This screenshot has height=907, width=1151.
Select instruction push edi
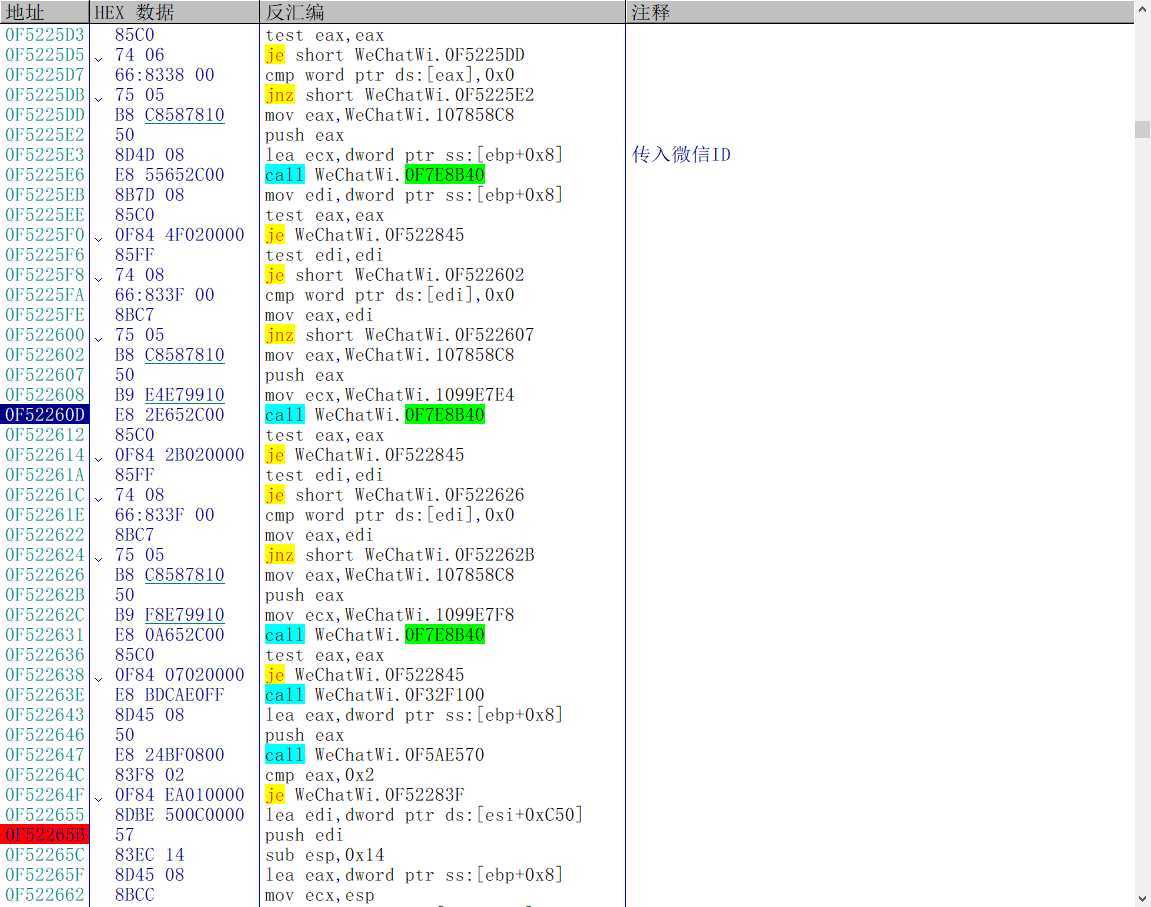[305, 835]
